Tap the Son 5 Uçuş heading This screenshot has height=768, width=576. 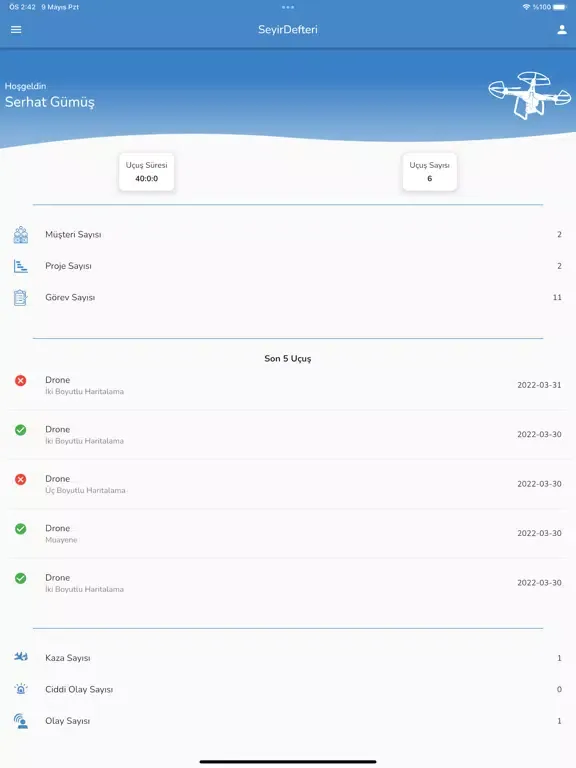click(288, 359)
